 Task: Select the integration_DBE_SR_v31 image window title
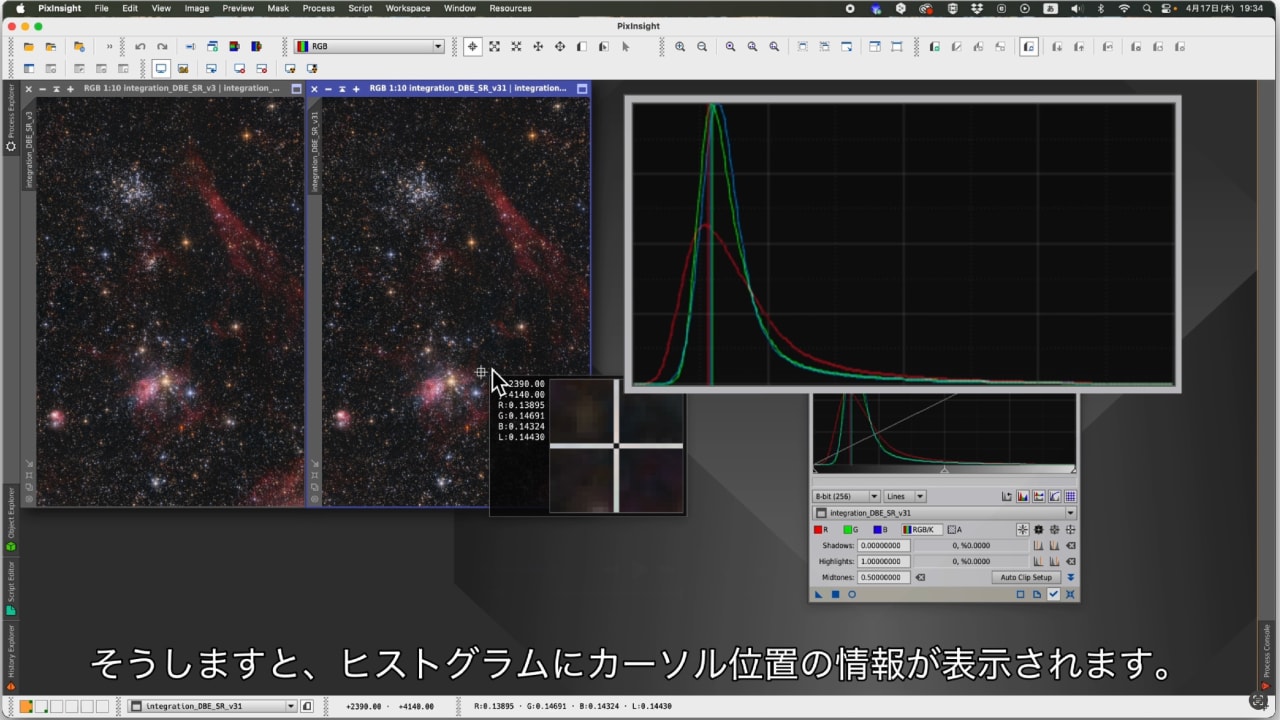(467, 88)
